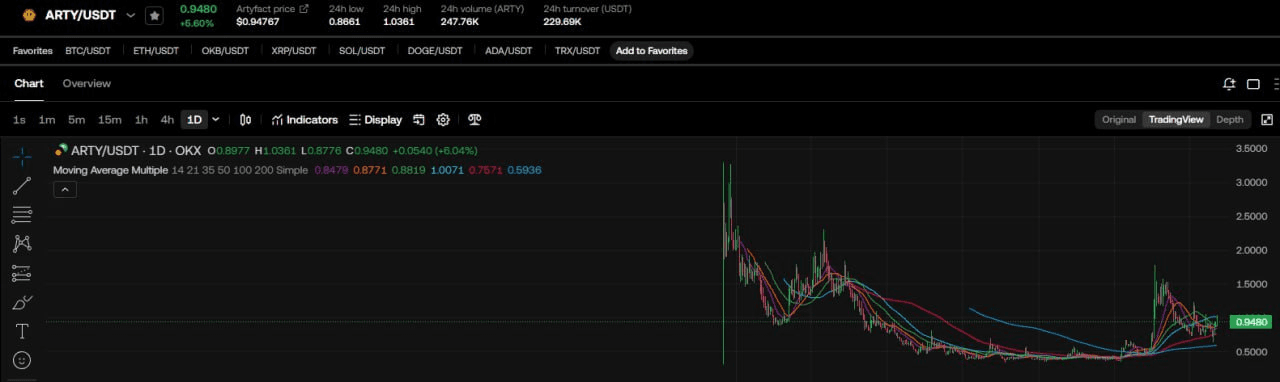This screenshot has width=1280, height=382.
Task: Select the trend line drawing tool
Action: [x=22, y=185]
